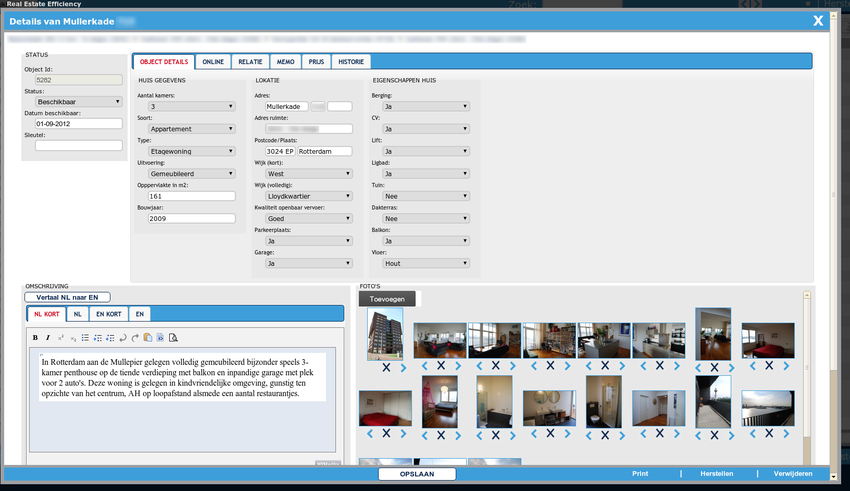Image resolution: width=850 pixels, height=491 pixels.
Task: Click the Bouwjaar field showing 2009
Action: coord(191,218)
